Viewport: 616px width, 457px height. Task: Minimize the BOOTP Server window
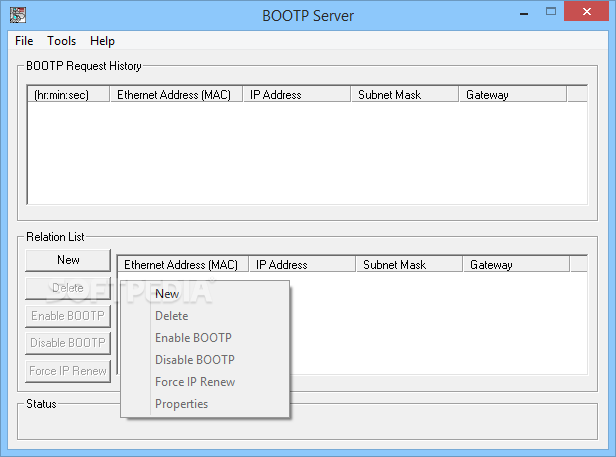(x=524, y=12)
